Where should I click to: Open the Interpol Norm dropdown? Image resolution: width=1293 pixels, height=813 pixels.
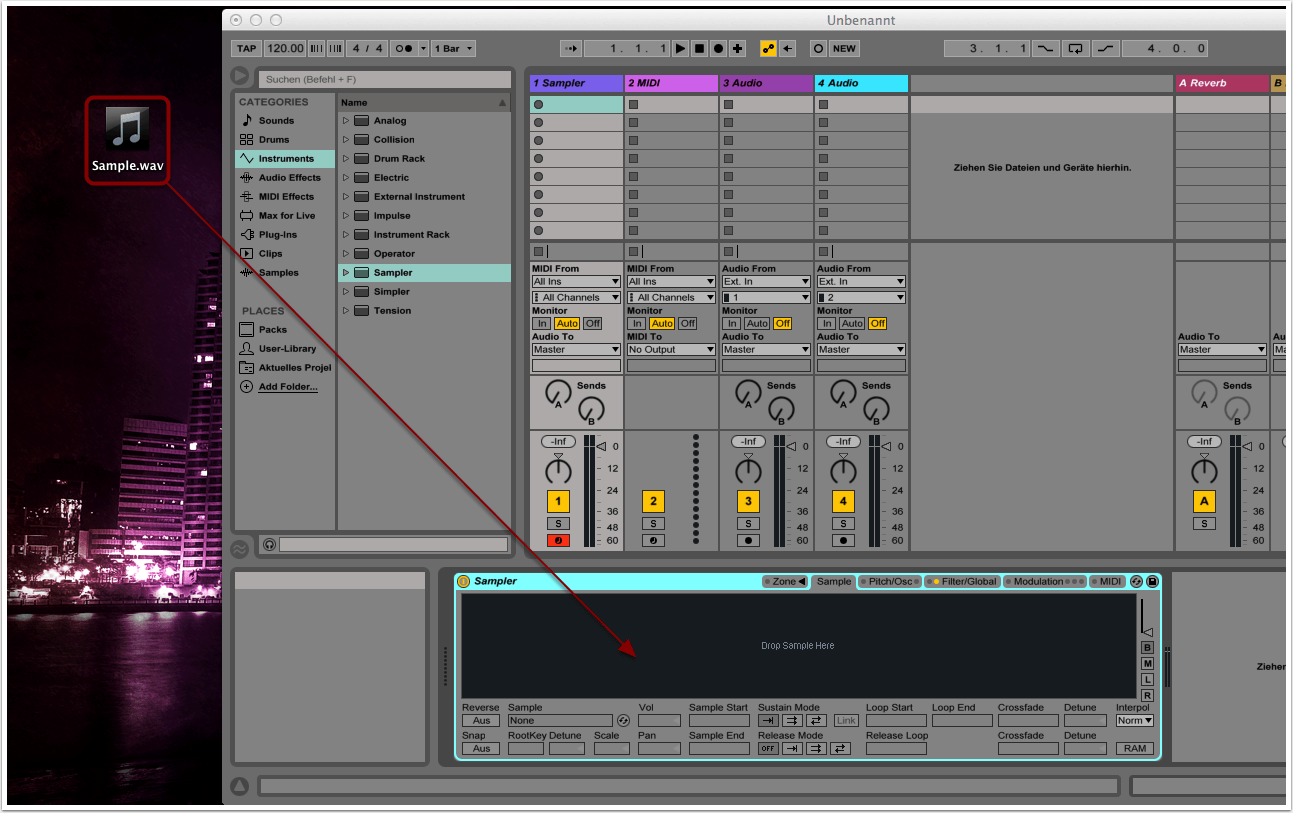pyautogui.click(x=1134, y=720)
